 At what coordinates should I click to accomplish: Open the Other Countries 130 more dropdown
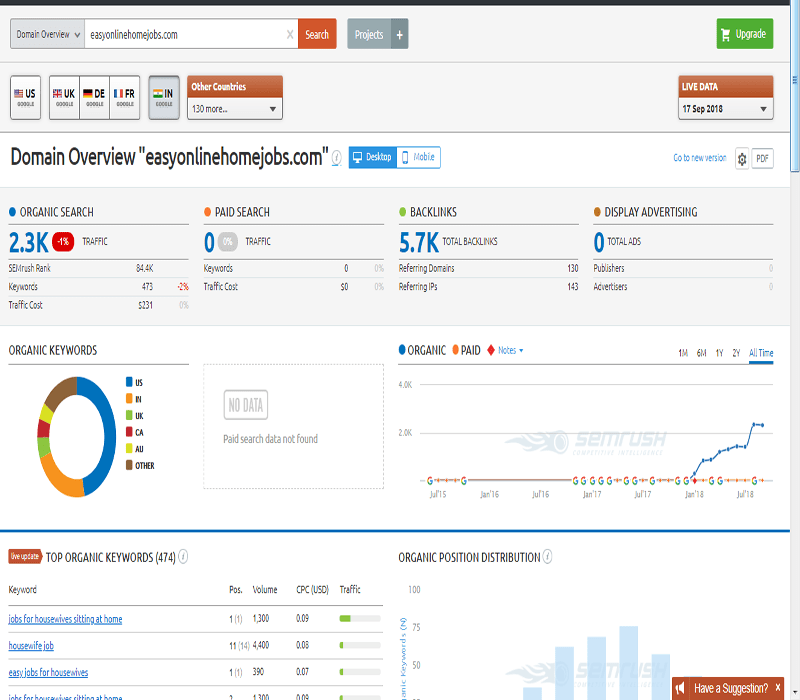click(x=235, y=109)
